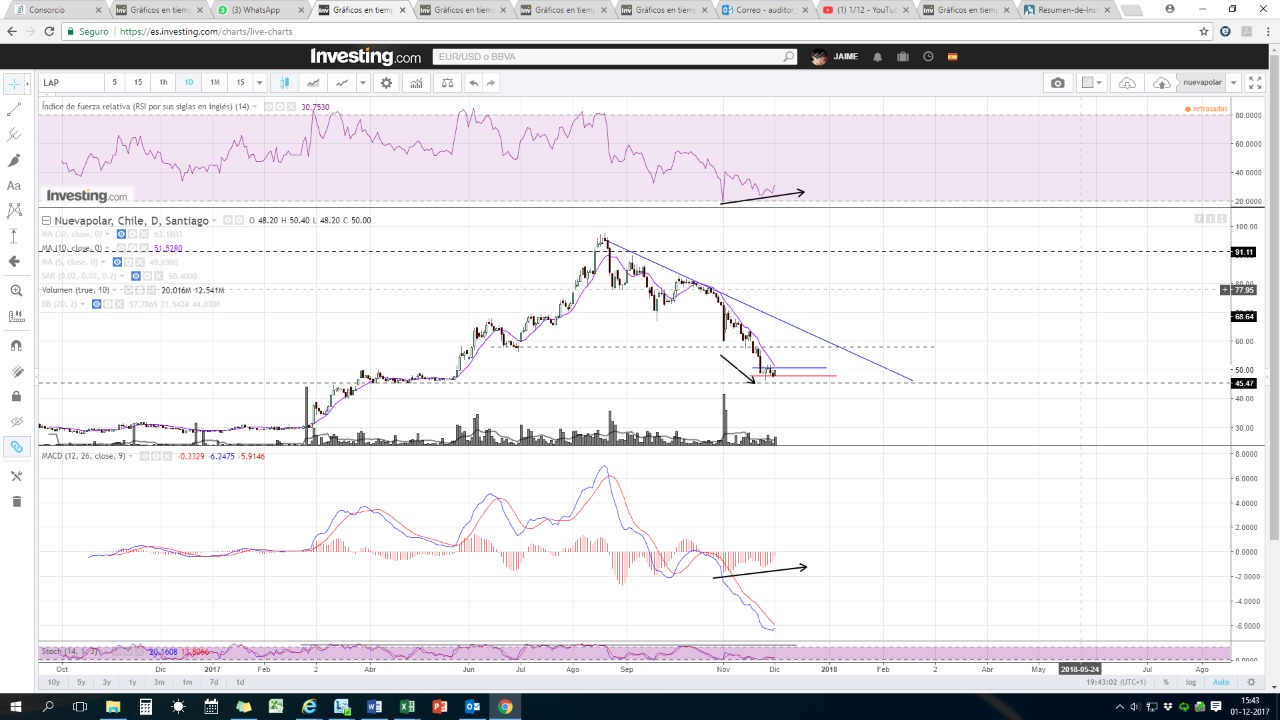Select the 1D interval
This screenshot has width=1280, height=720.
[188, 83]
